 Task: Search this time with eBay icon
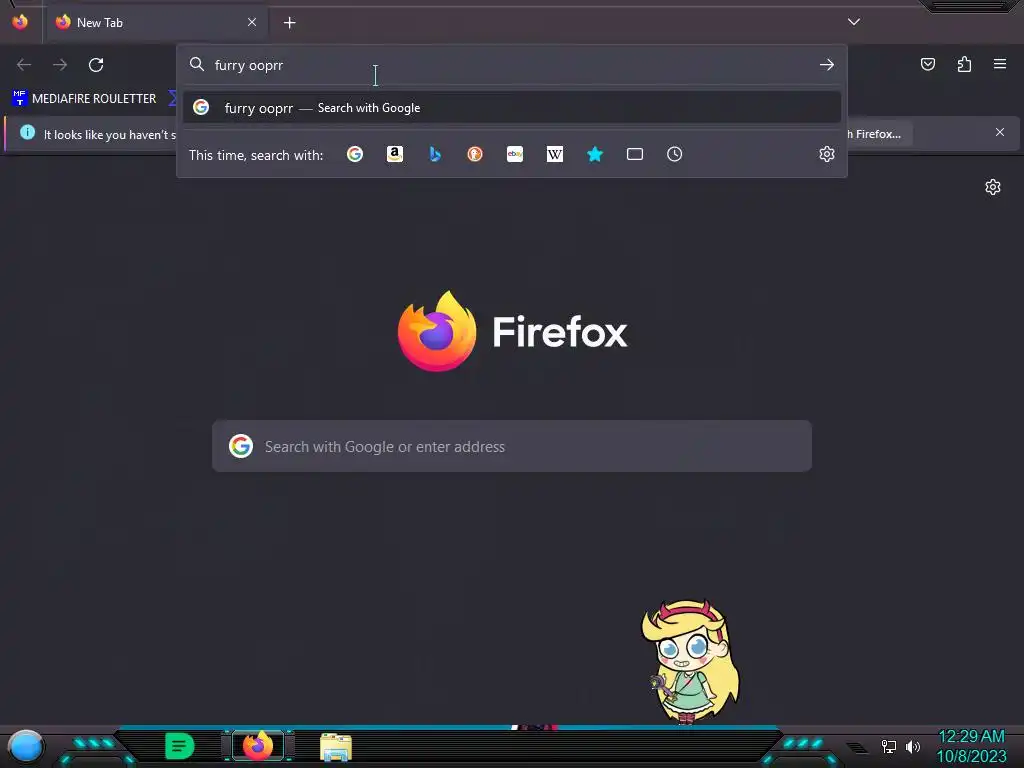point(515,154)
